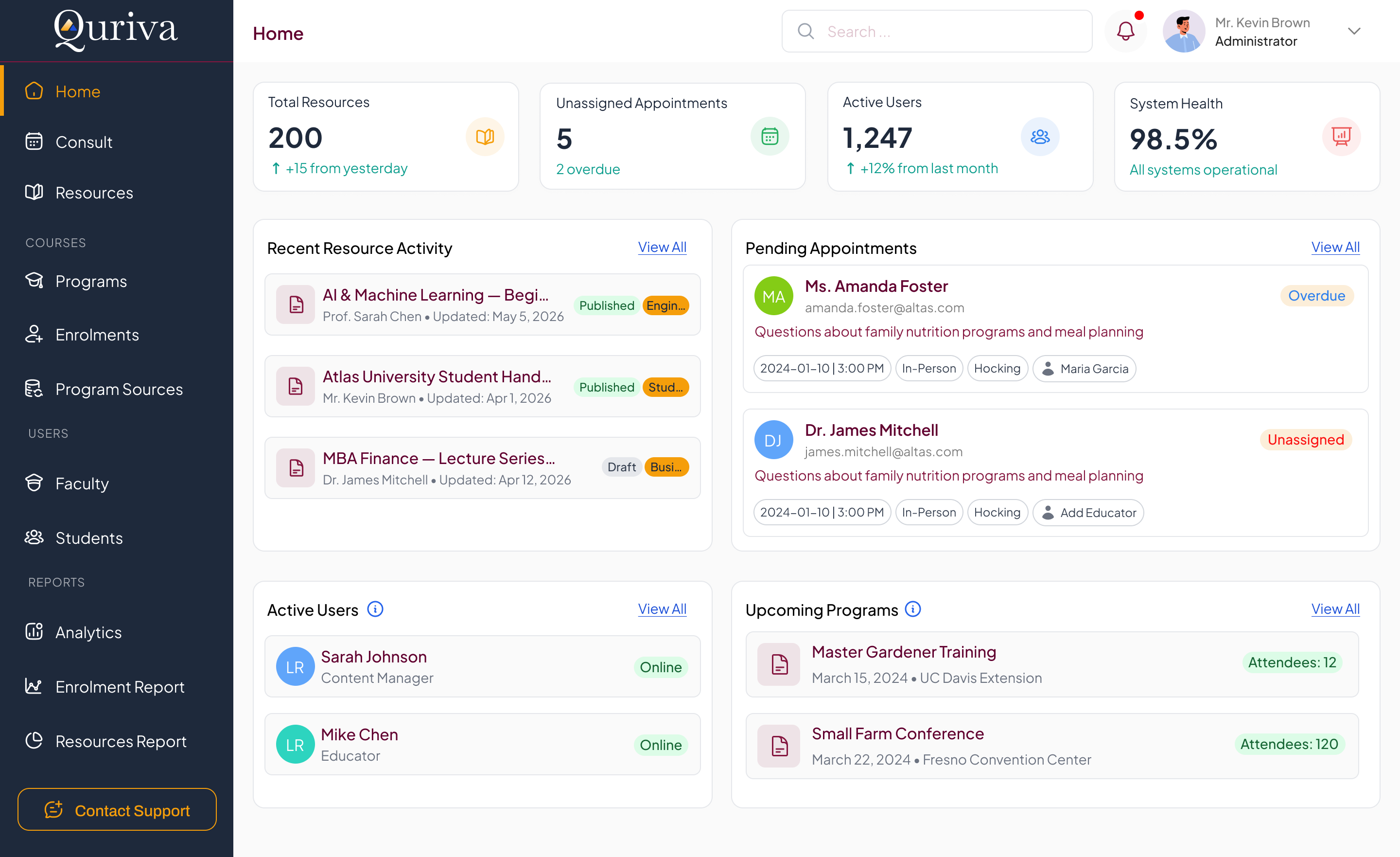View All pending appointments link
Viewport: 1400px width, 857px height.
pyautogui.click(x=1335, y=248)
